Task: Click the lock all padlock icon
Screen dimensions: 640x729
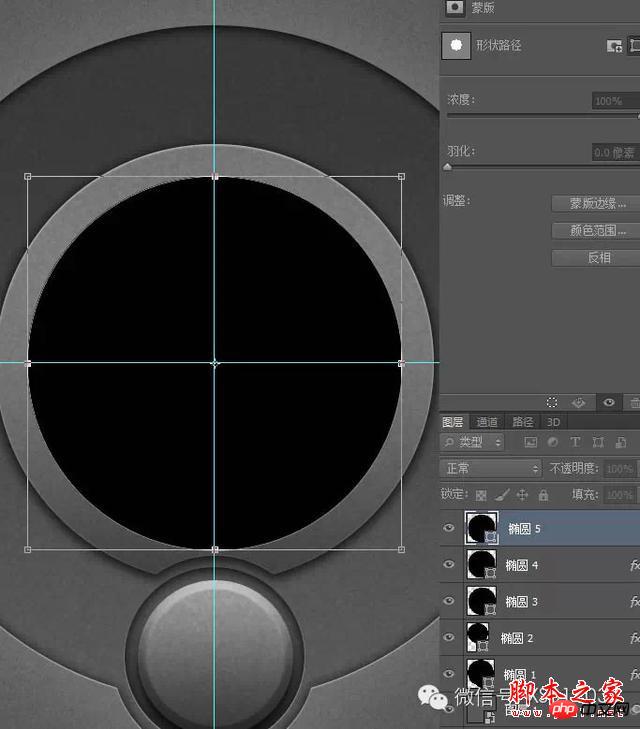Action: [543, 495]
